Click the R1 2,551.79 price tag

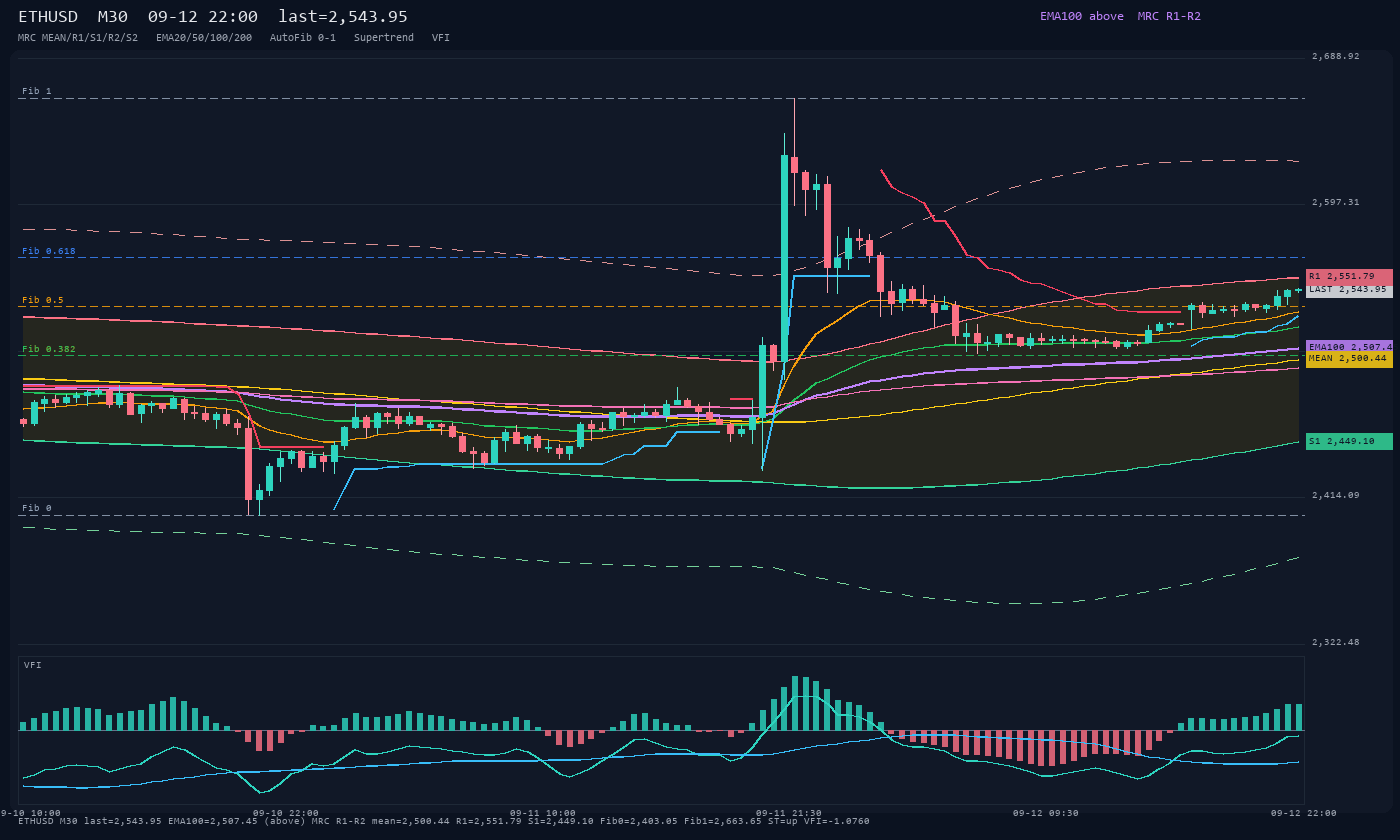[x=1349, y=276]
